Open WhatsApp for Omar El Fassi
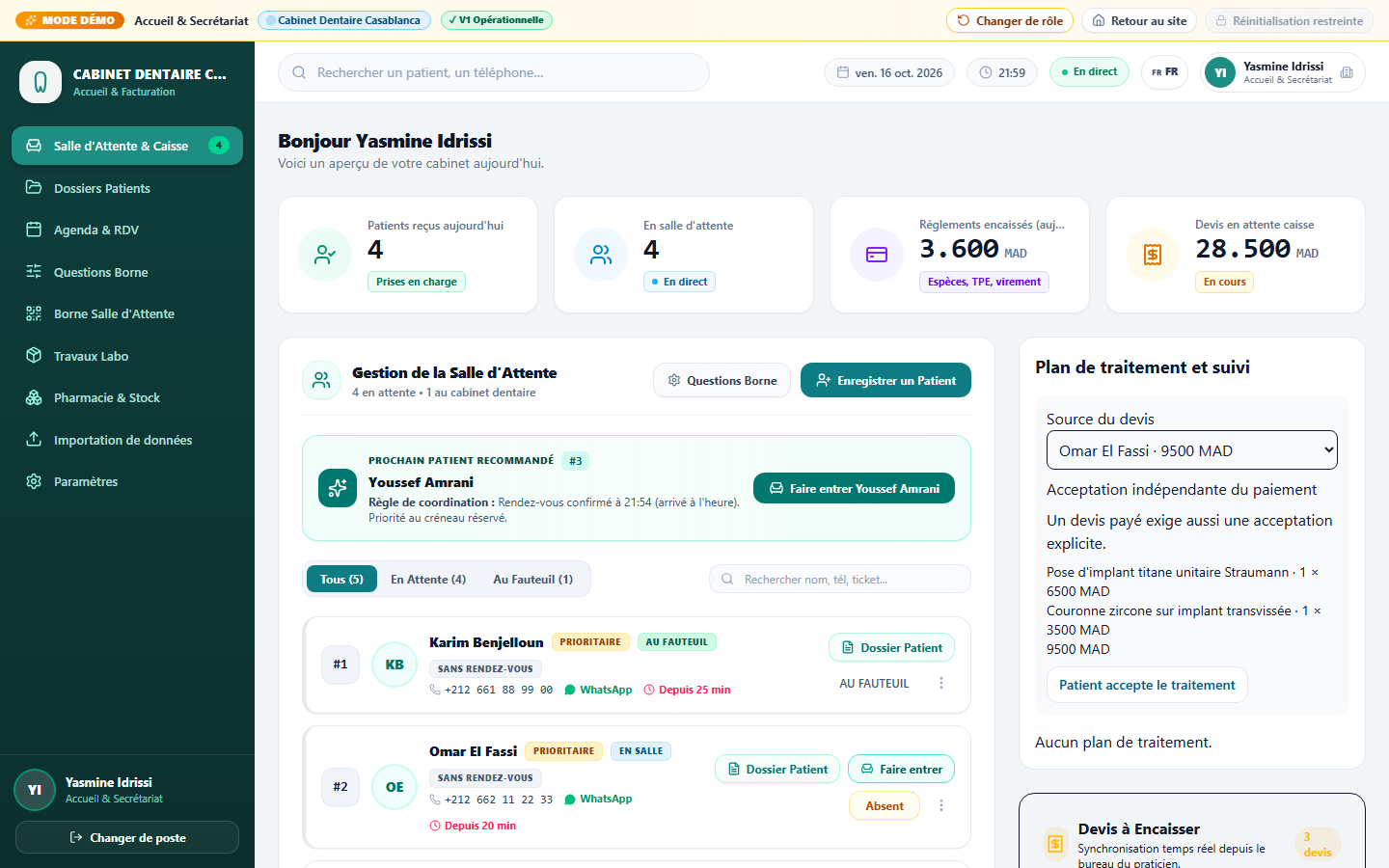This screenshot has width=1389, height=868. (x=598, y=799)
